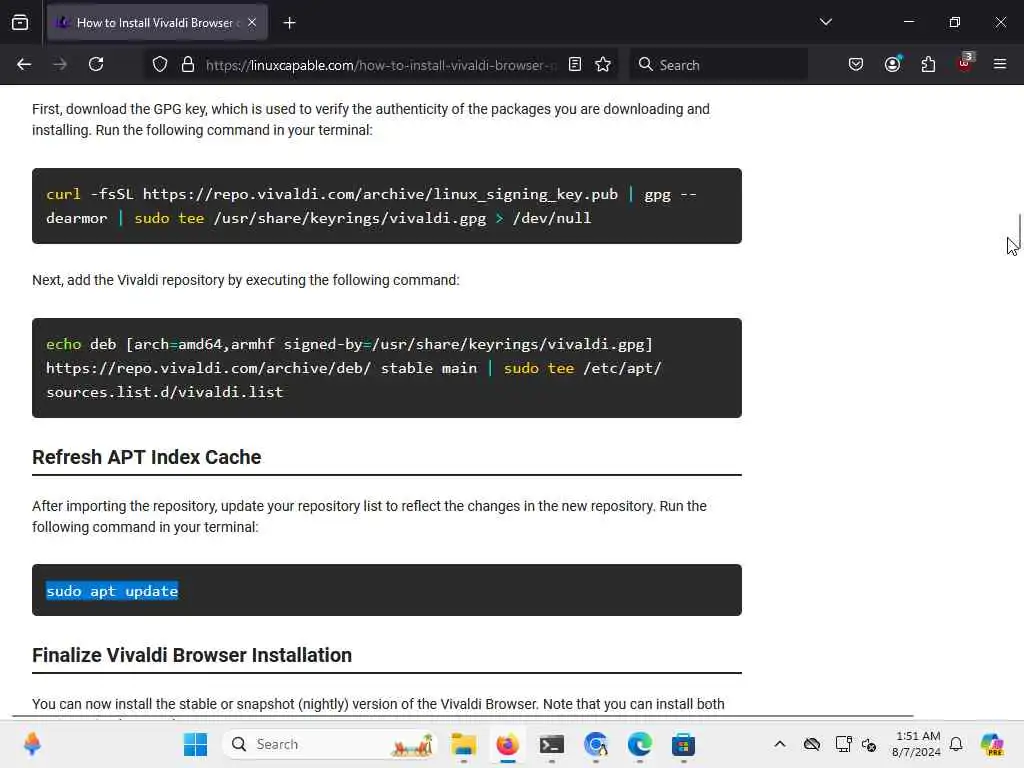
Task: Click the 'First, download the GPG key' paragraph
Action: click(x=371, y=120)
